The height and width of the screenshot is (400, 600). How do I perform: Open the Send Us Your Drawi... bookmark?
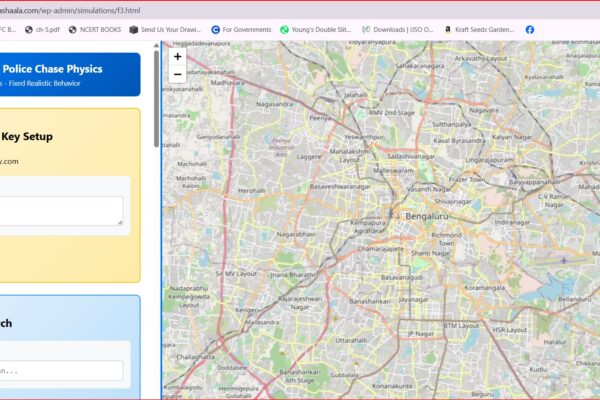pos(165,30)
